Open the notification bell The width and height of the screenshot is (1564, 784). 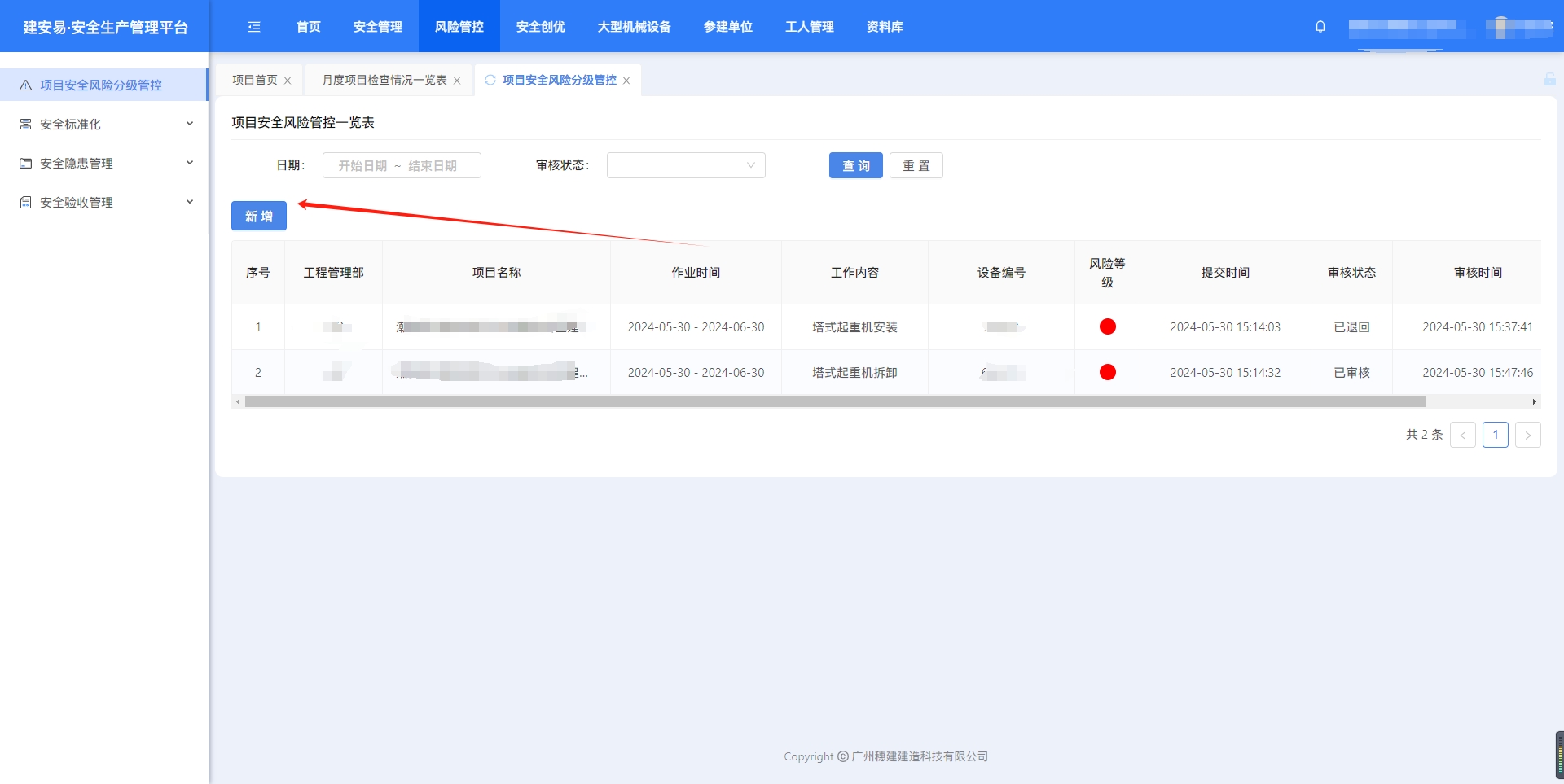[1320, 27]
